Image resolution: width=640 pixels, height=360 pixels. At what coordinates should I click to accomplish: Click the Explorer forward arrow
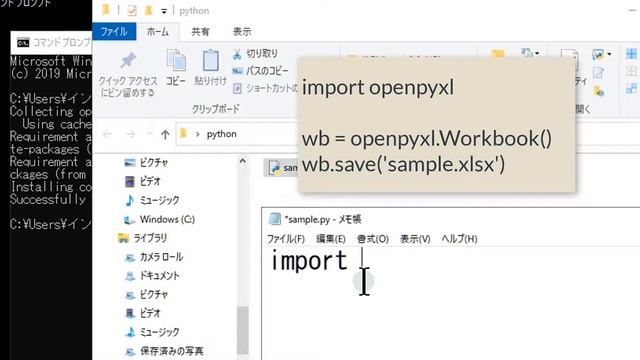(130, 134)
